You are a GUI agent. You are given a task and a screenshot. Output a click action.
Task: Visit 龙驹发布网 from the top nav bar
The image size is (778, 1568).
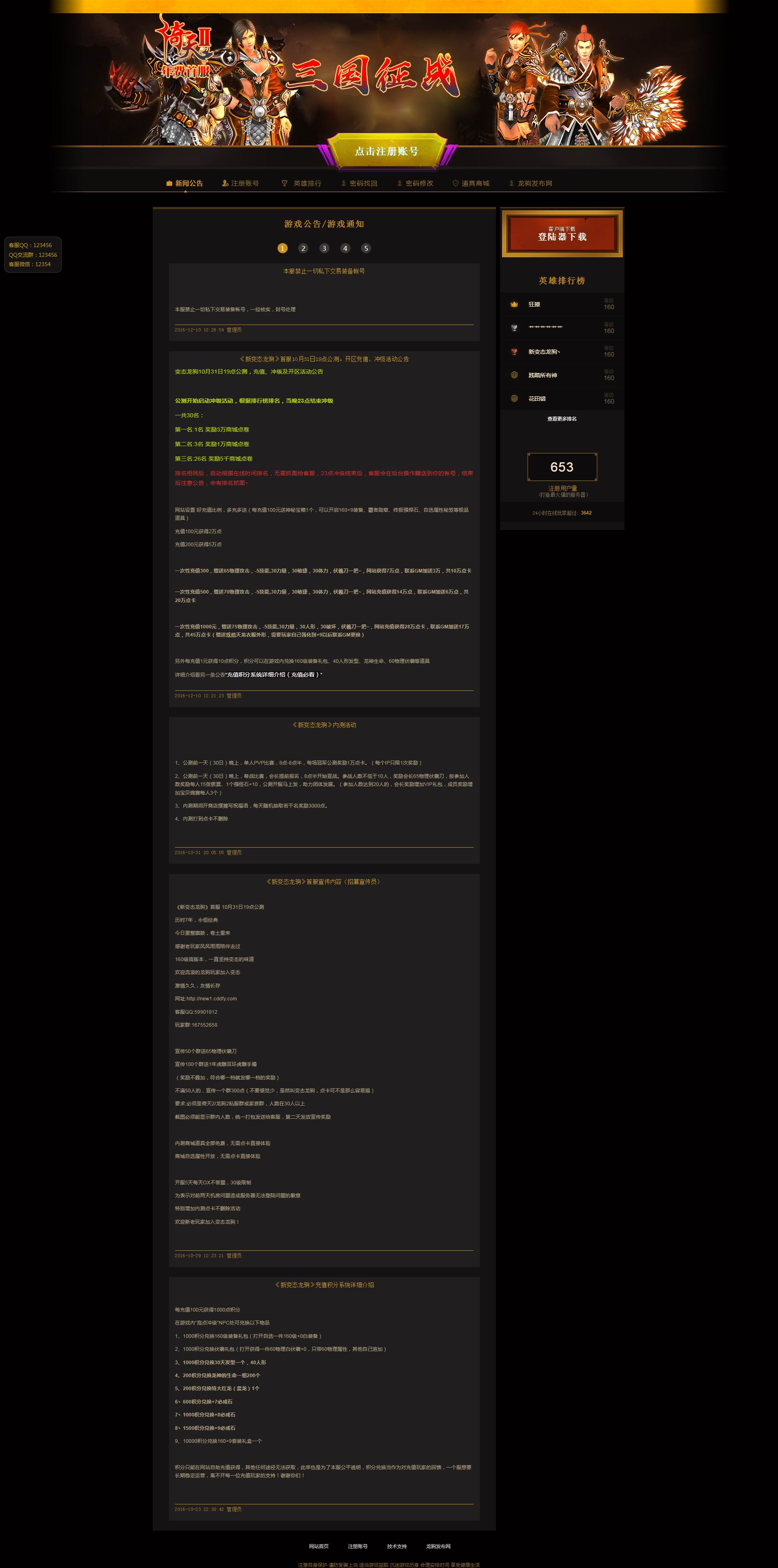(x=535, y=183)
